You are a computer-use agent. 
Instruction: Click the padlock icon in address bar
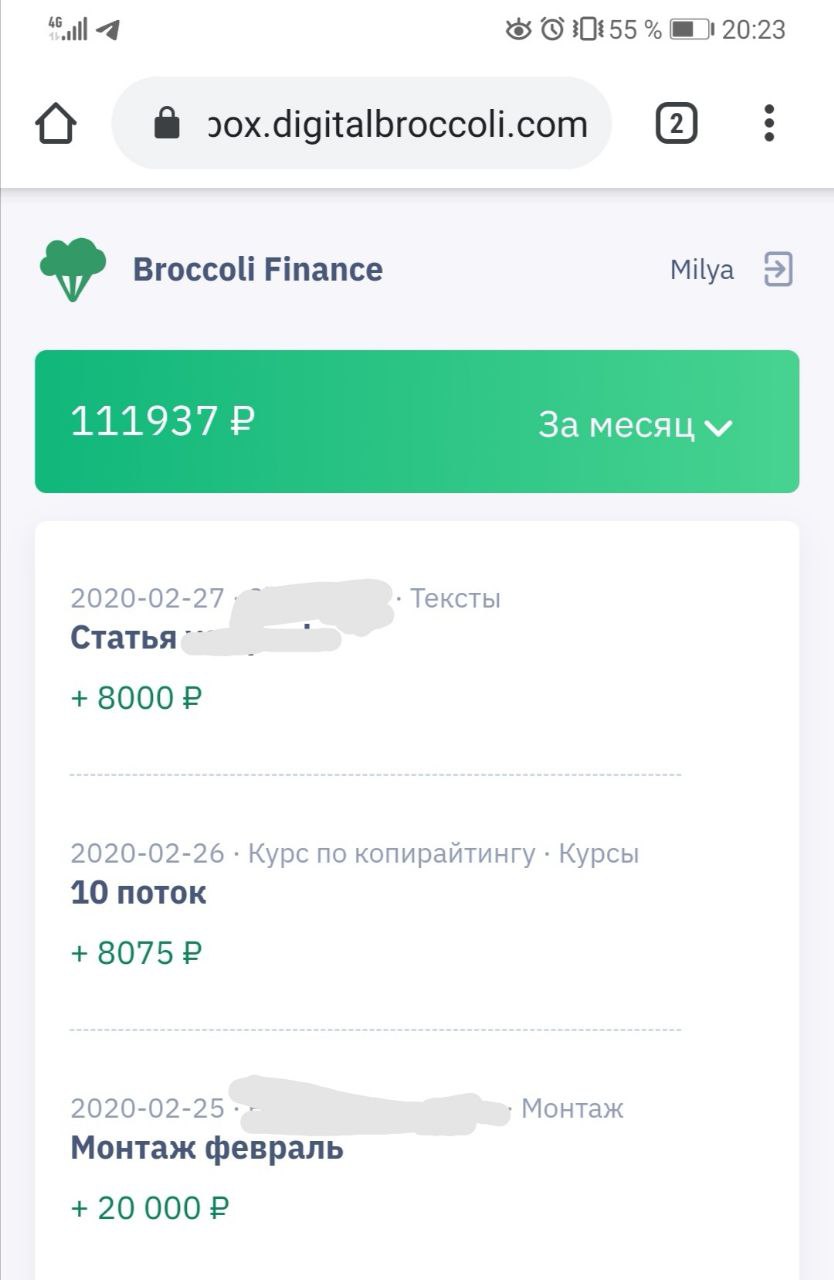(166, 124)
